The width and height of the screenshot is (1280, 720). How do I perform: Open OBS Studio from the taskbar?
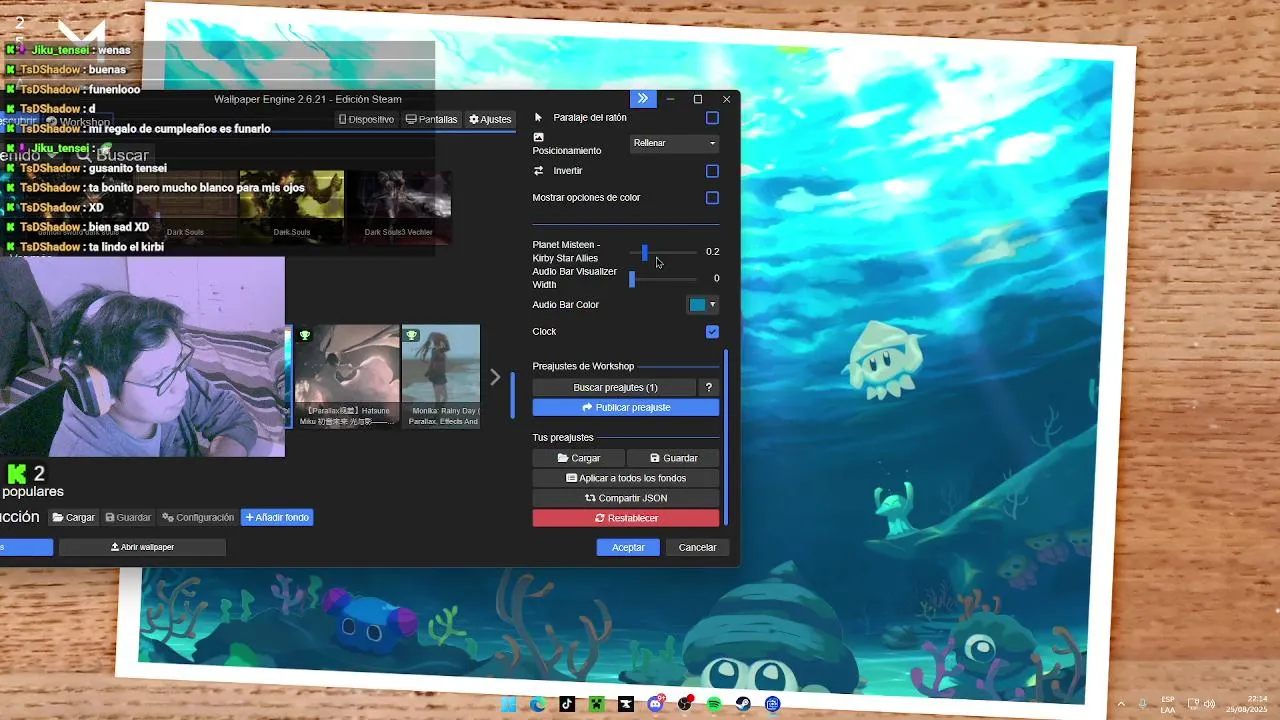click(685, 704)
